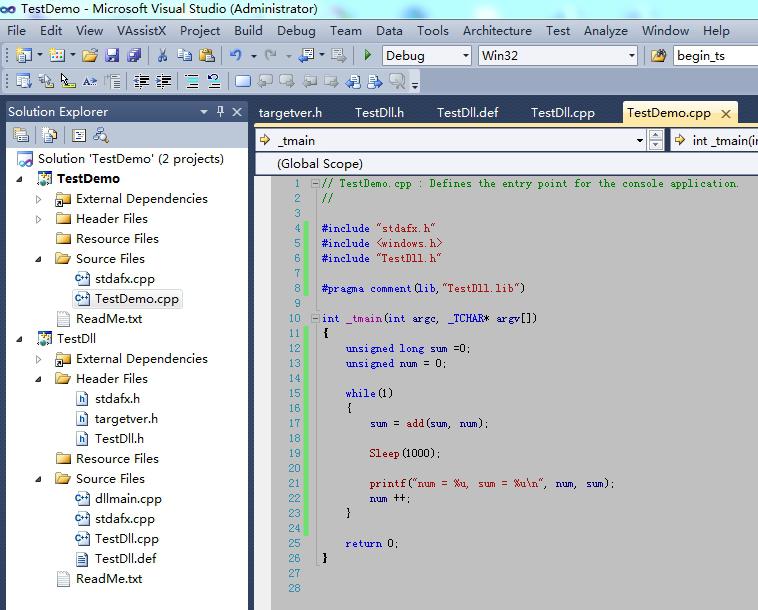Expand Header Files under TestDemo
The height and width of the screenshot is (610, 758).
pos(38,219)
